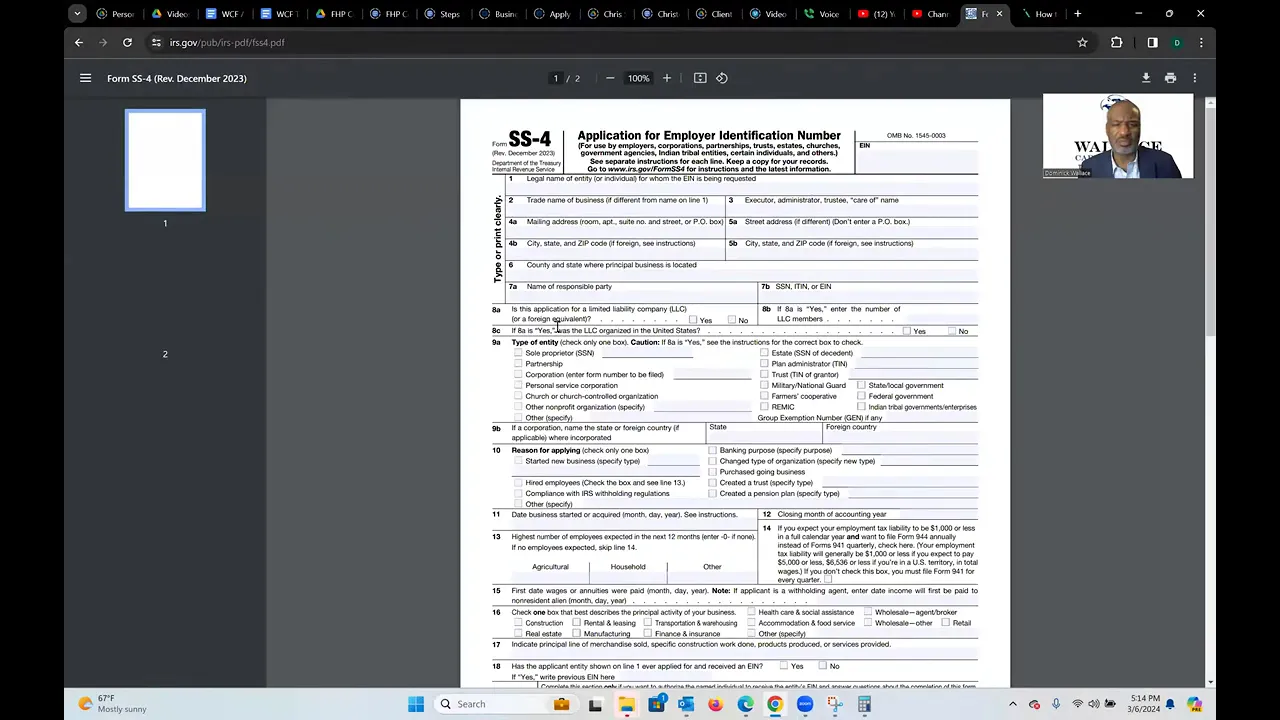Select page 1 thumbnail in sidebar
Image resolution: width=1280 pixels, height=720 pixels.
tap(165, 160)
